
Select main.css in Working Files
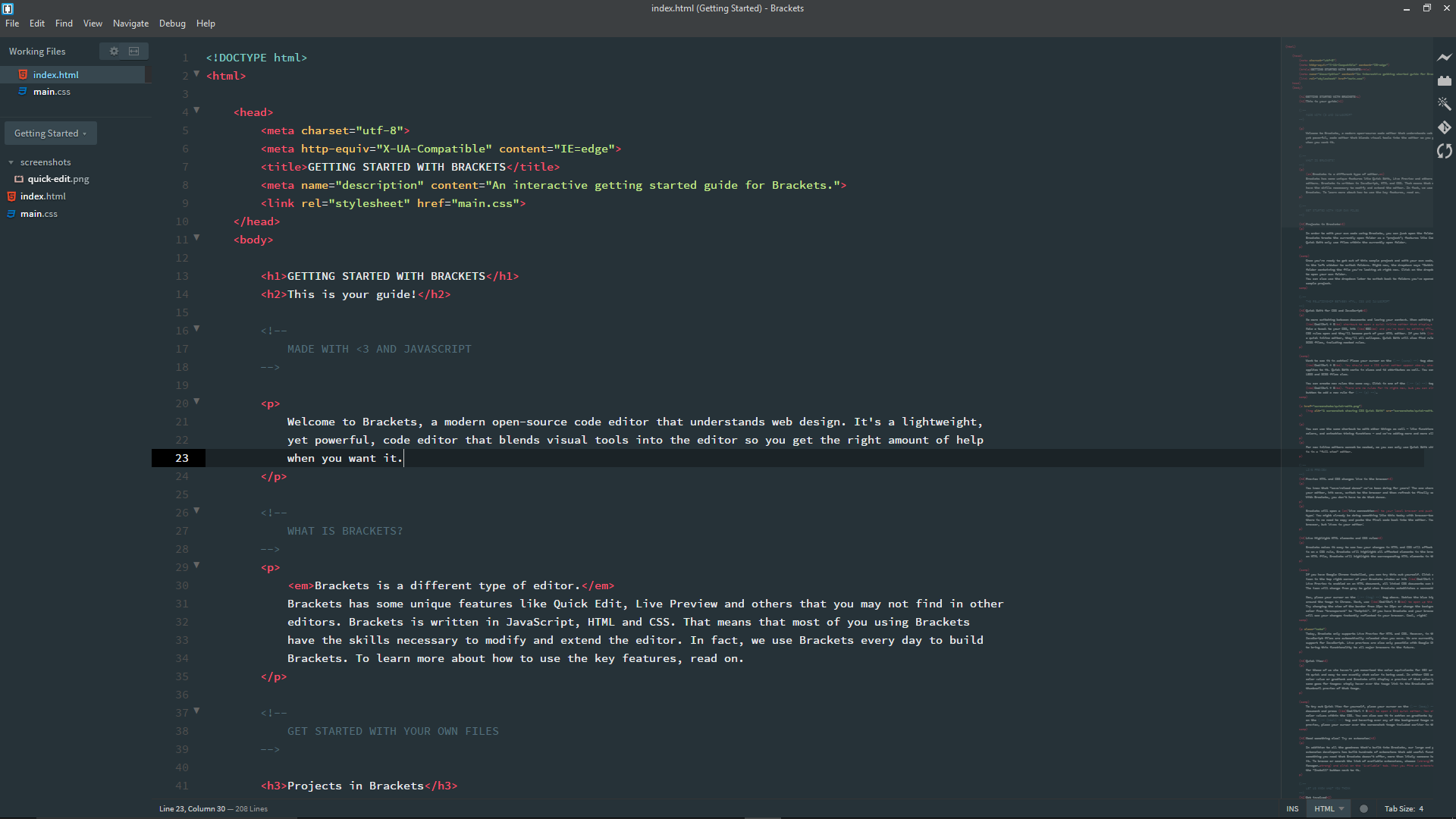point(52,92)
